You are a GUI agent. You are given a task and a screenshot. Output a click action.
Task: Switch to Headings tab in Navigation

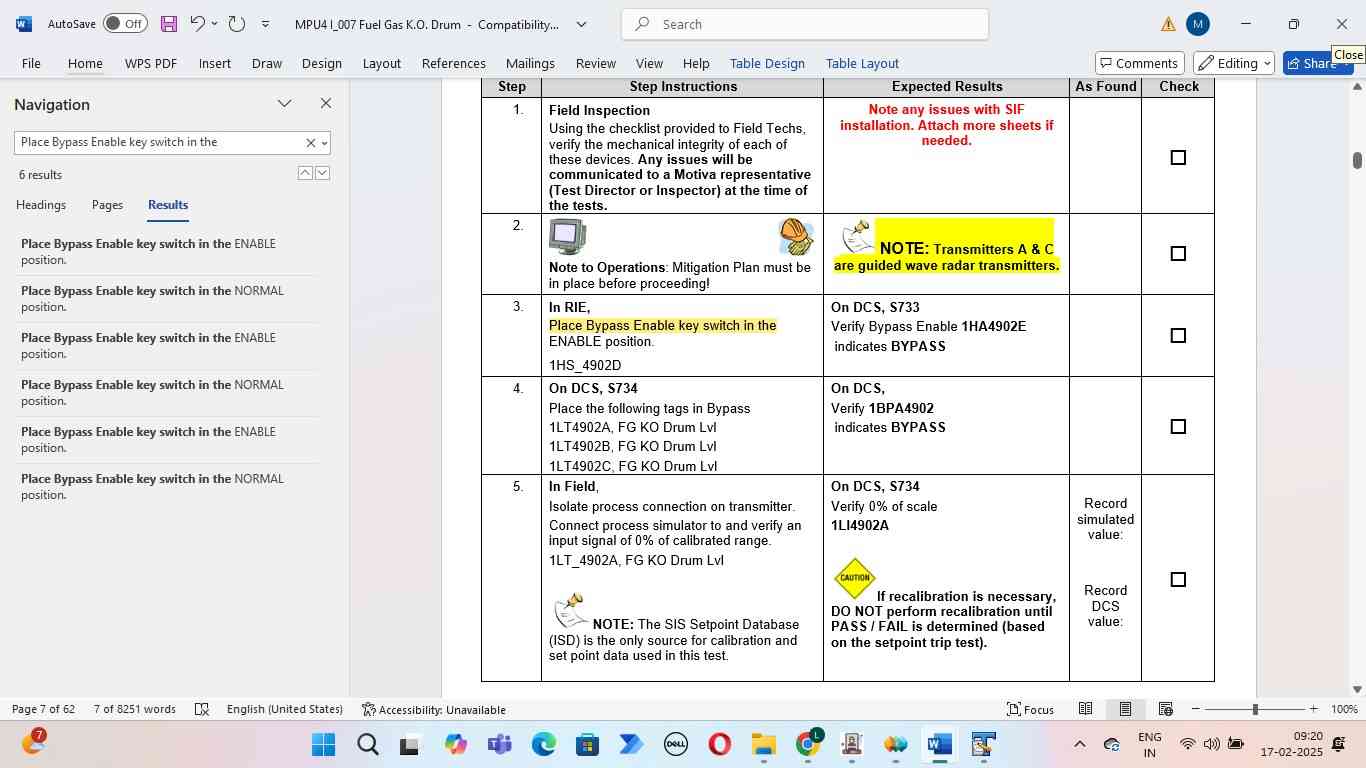pos(41,205)
